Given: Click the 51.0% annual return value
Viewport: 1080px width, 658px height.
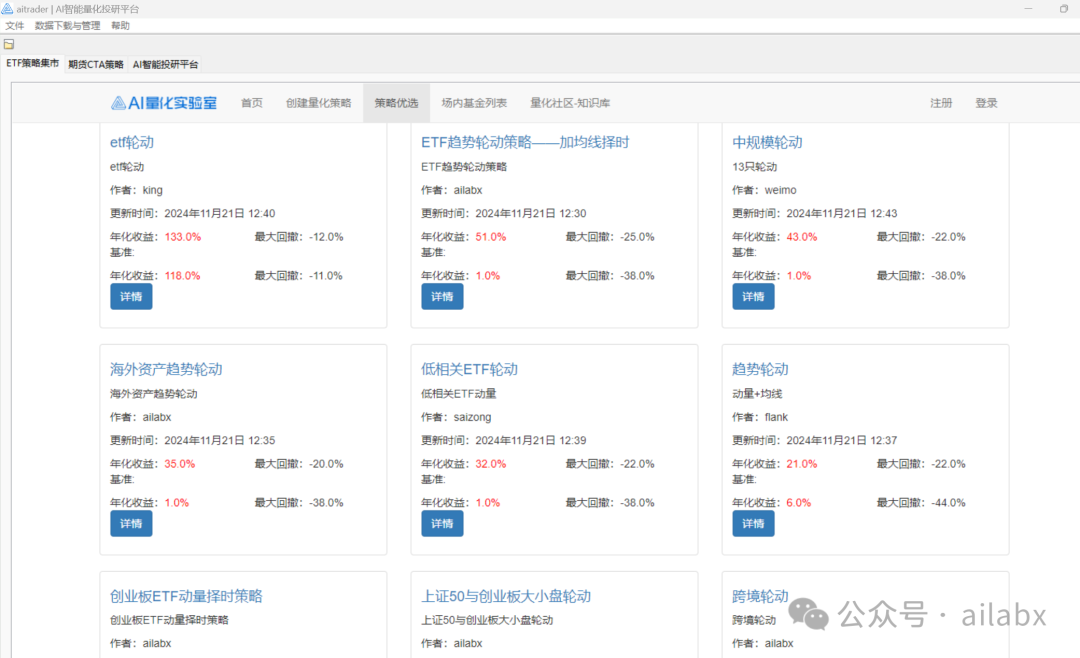Looking at the screenshot, I should tap(490, 237).
